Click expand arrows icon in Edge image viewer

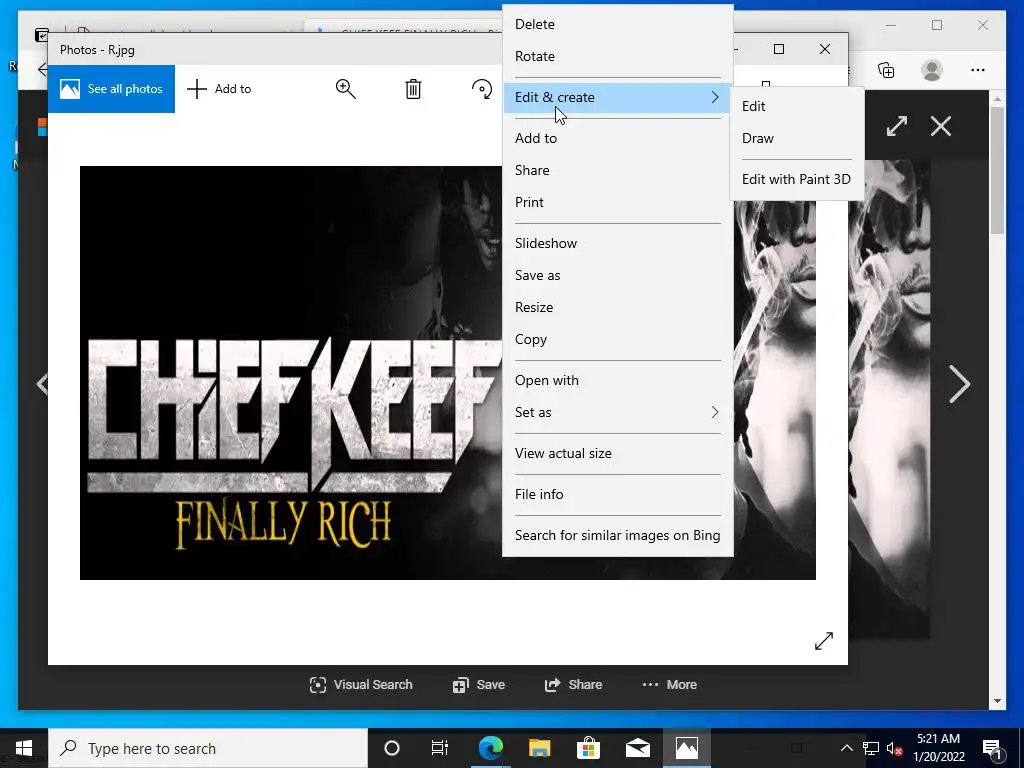pos(897,126)
